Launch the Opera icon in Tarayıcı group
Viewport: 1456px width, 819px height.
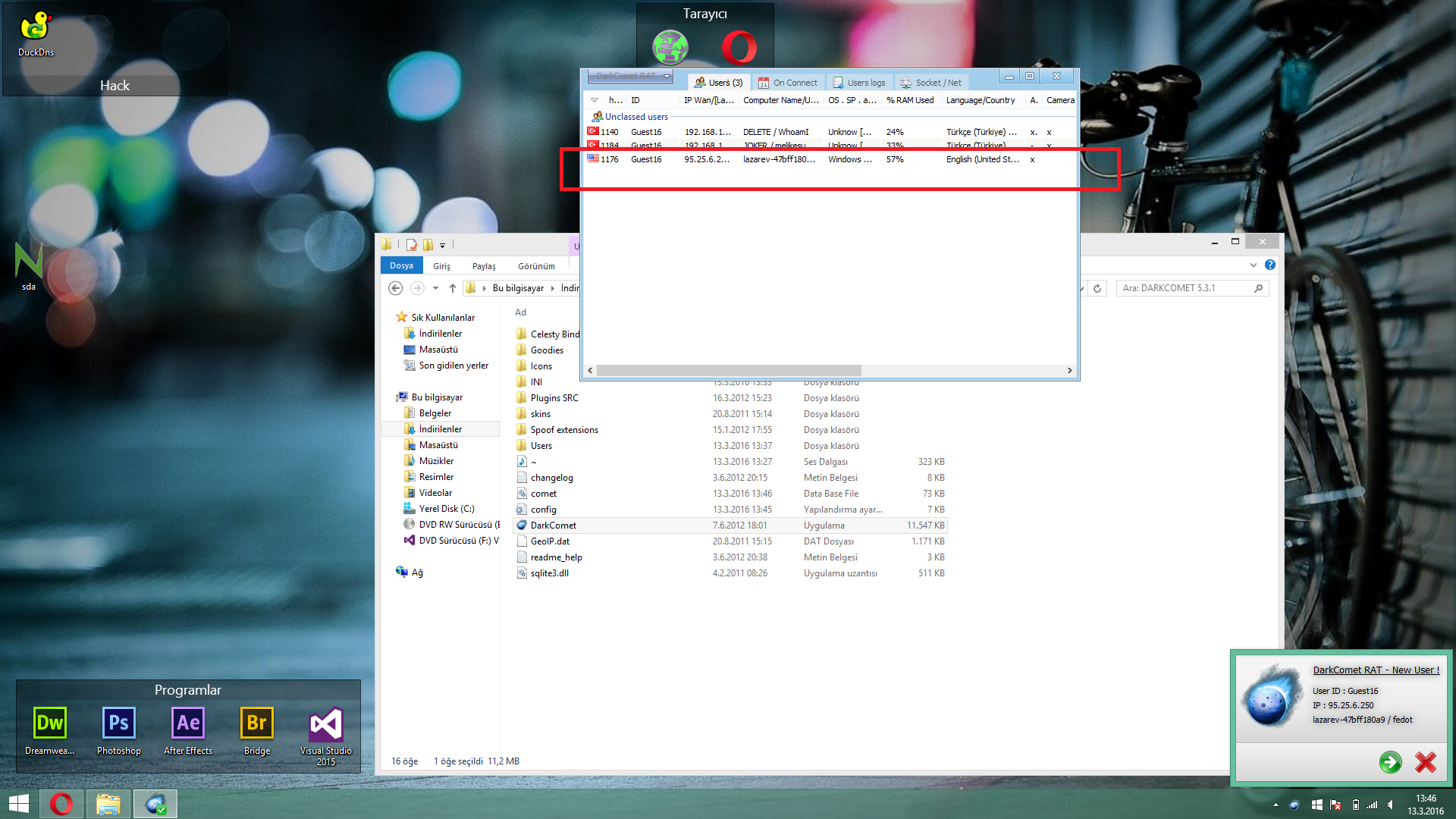pos(739,48)
